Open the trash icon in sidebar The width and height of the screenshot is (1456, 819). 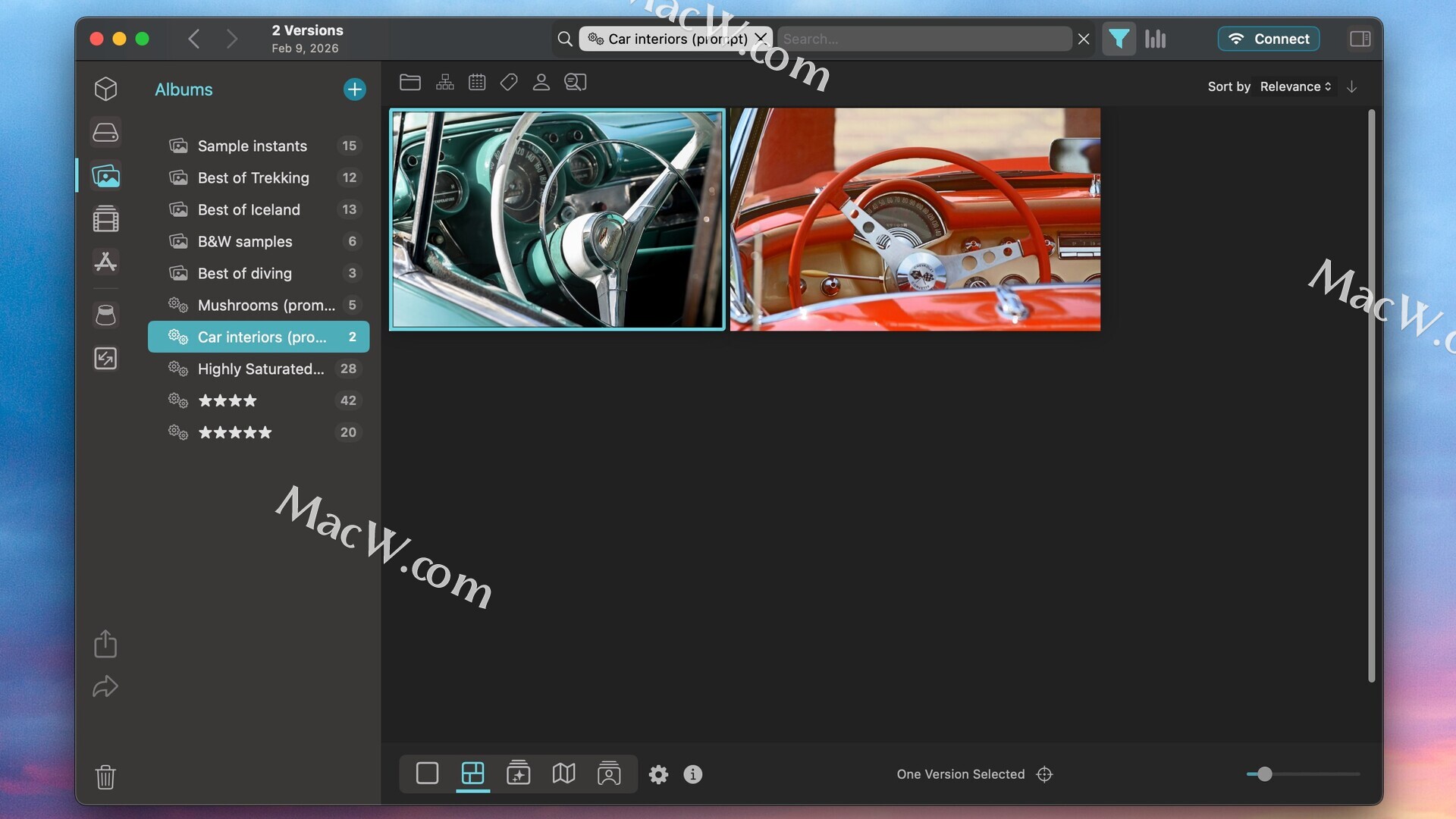[105, 777]
